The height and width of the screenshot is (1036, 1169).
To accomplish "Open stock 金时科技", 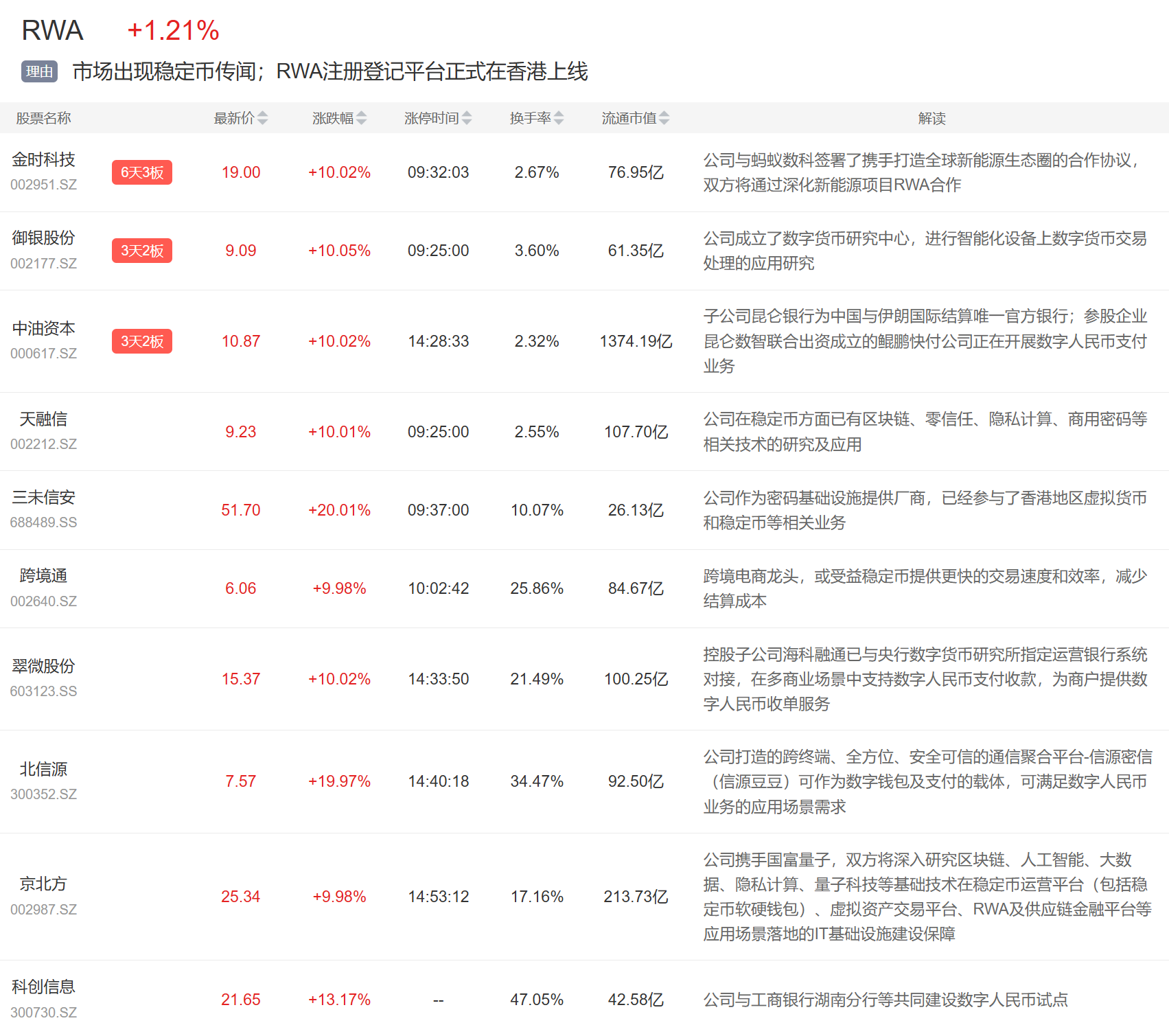I will coord(43,159).
